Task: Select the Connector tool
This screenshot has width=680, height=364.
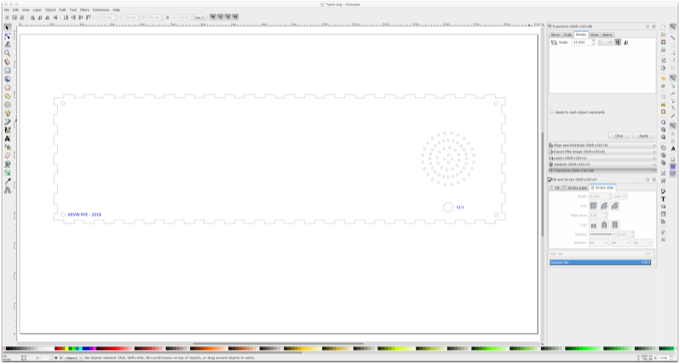Action: tap(7, 190)
